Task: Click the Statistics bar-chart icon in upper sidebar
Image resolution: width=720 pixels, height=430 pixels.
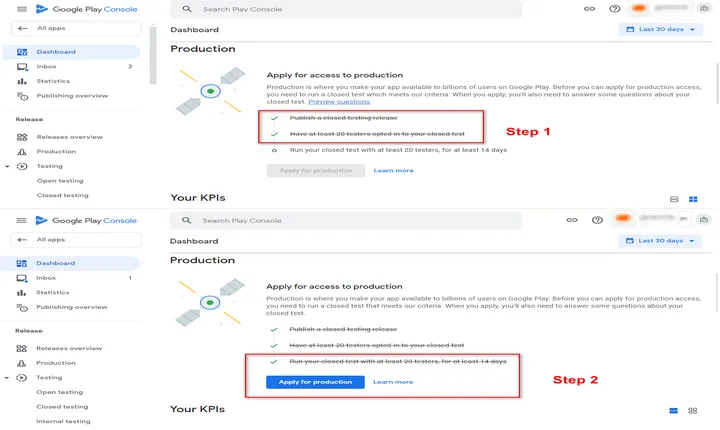Action: pos(22,81)
